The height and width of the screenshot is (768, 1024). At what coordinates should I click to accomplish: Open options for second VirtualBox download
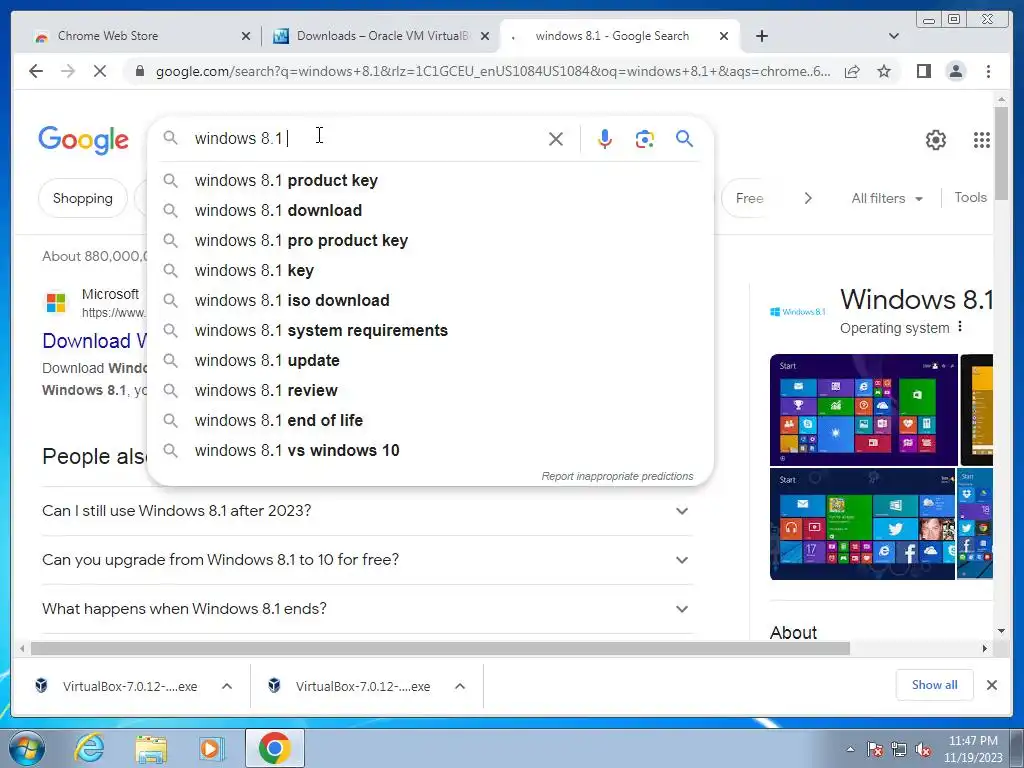coord(460,686)
